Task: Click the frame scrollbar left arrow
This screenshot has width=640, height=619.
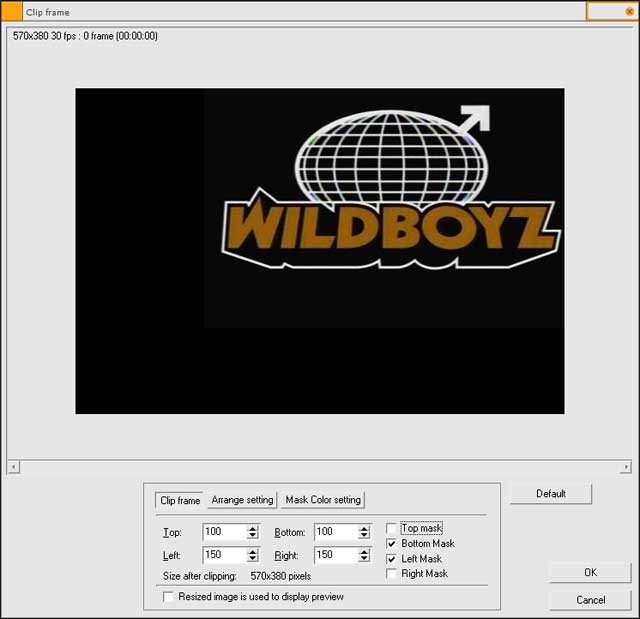Action: (x=13, y=466)
